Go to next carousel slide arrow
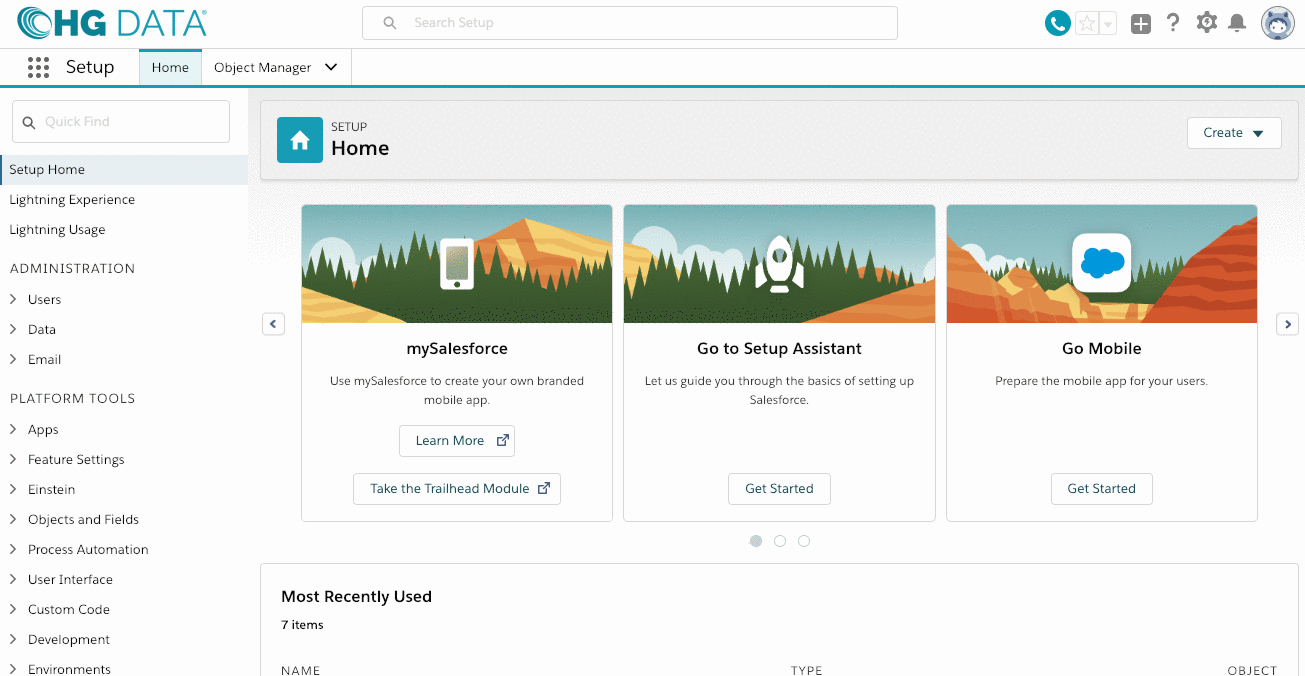Viewport: 1305px width, 676px height. coord(1288,324)
